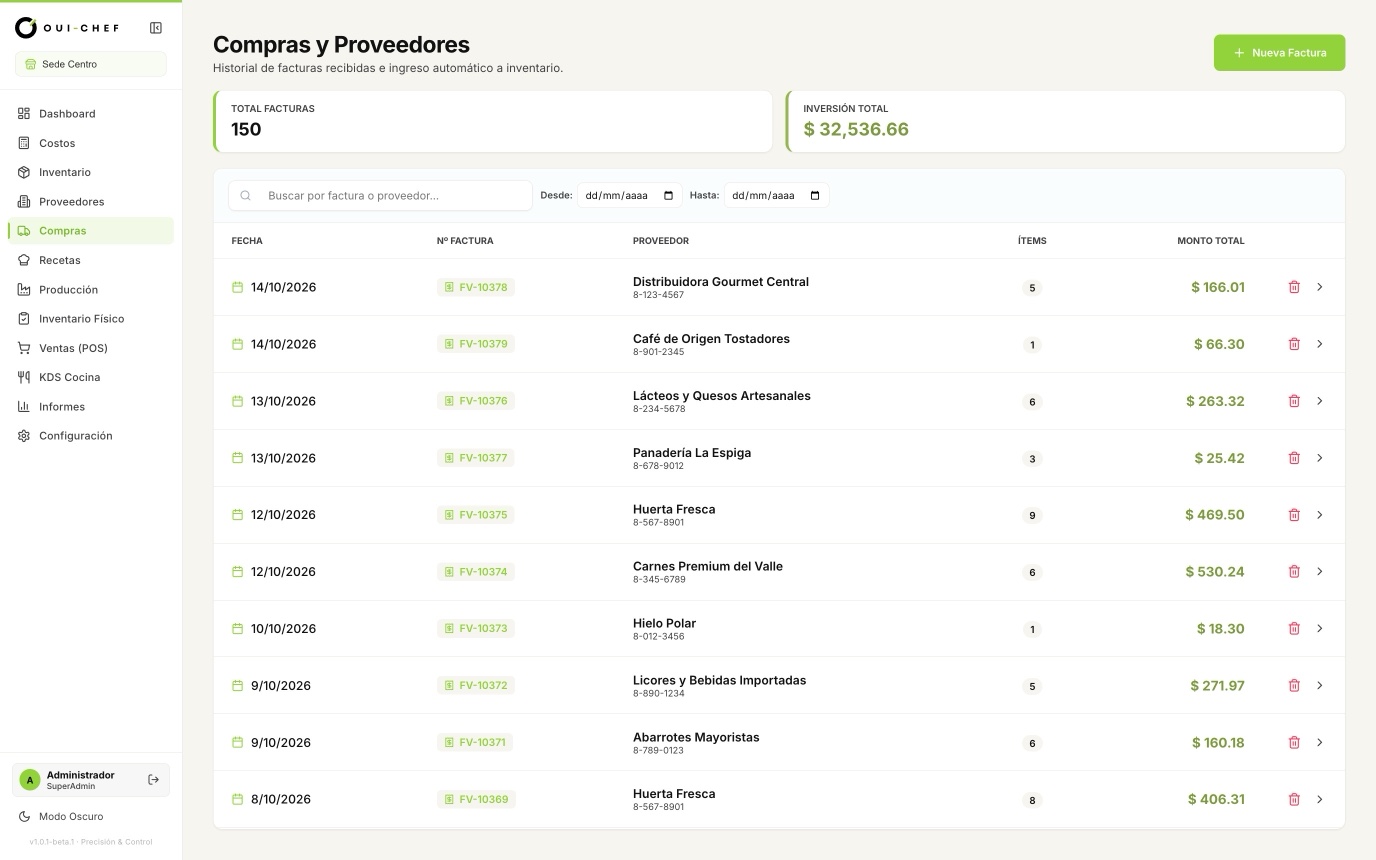Open Sede Centro location selector
The height and width of the screenshot is (860, 1376).
91,64
